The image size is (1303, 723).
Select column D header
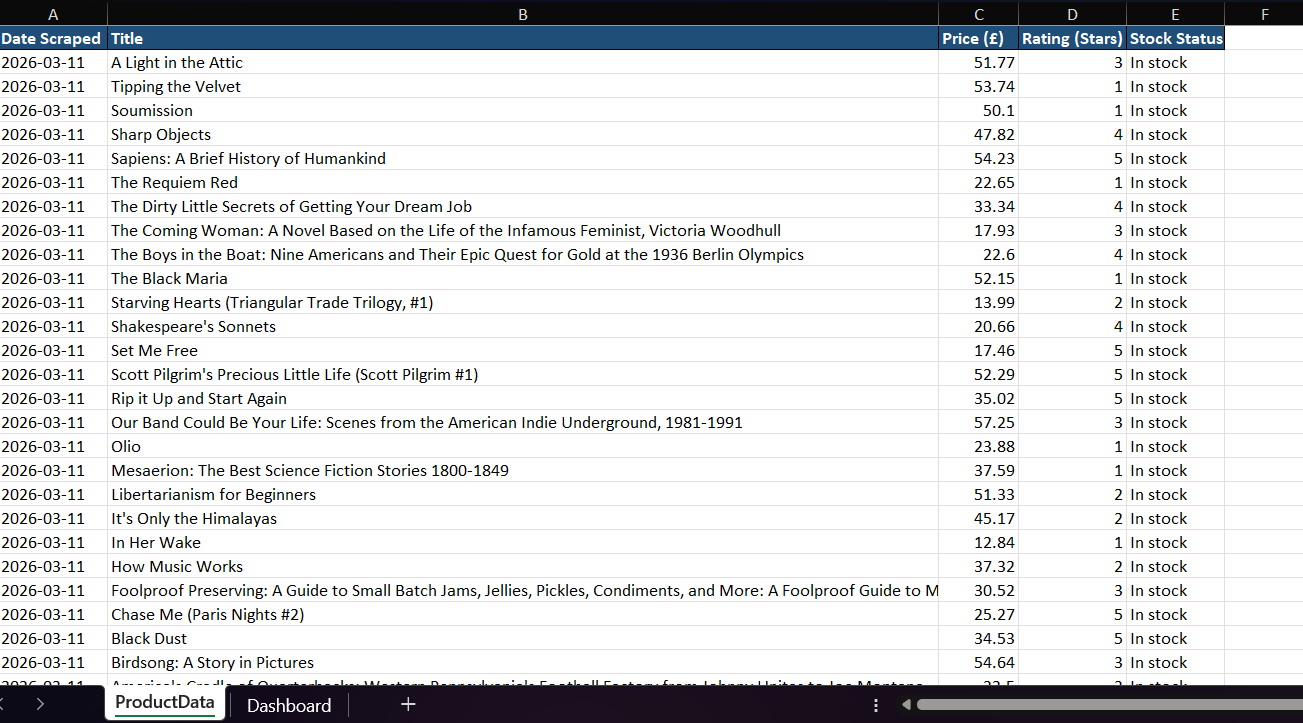(x=1073, y=14)
